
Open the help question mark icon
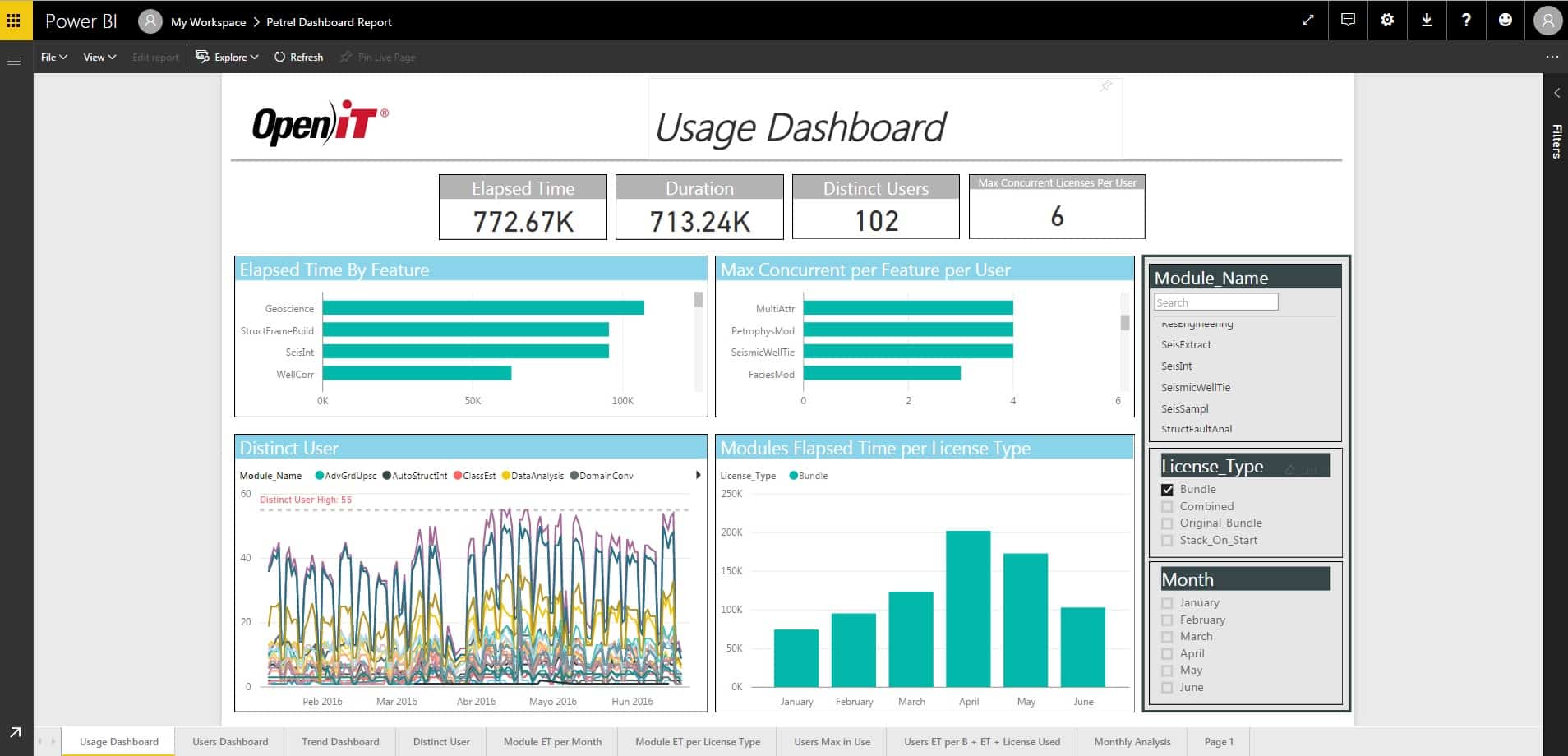[x=1466, y=21]
